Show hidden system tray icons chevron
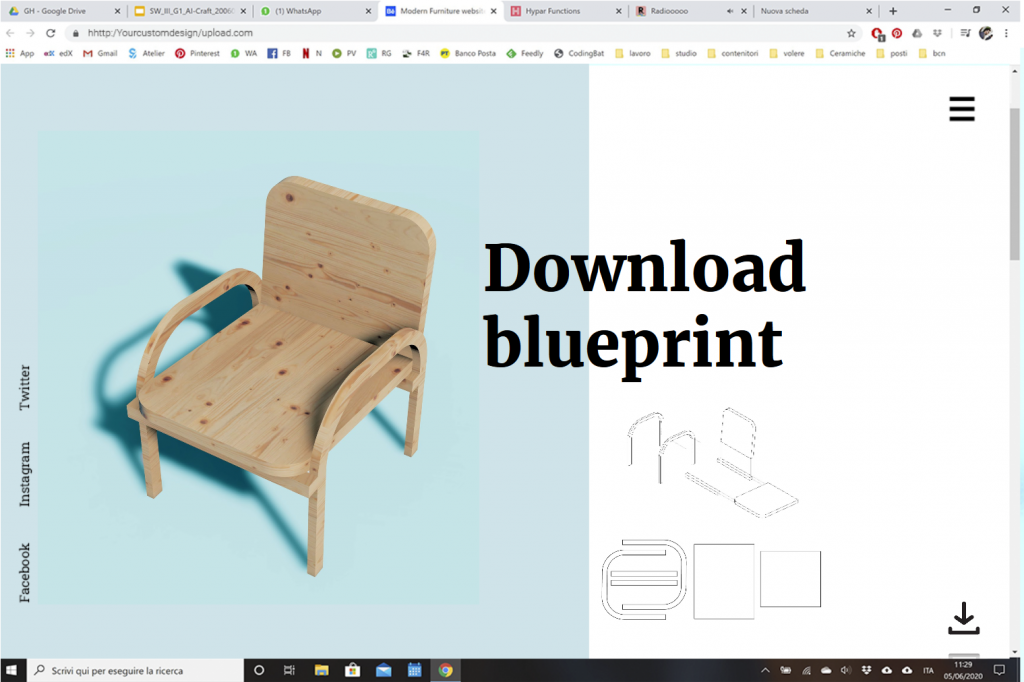 tap(766, 670)
